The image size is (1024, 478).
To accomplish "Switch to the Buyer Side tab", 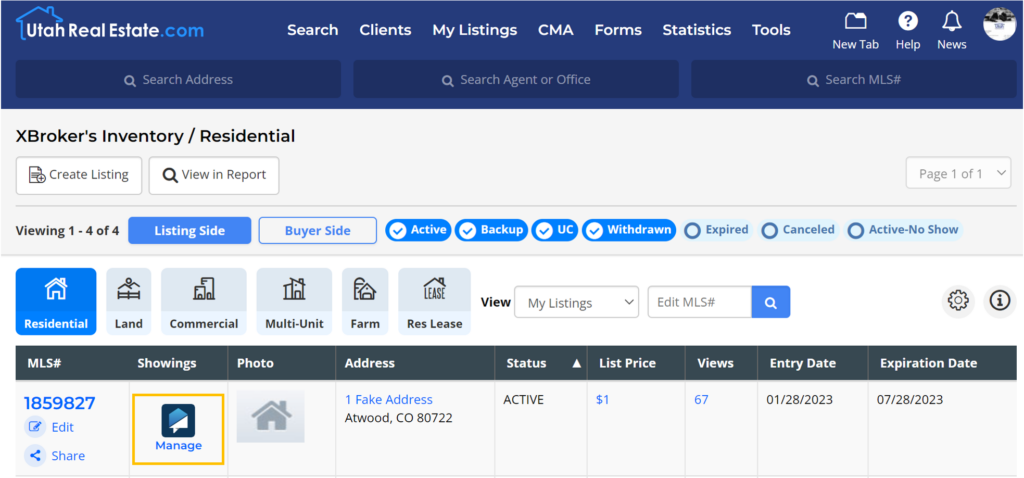I will click(317, 231).
